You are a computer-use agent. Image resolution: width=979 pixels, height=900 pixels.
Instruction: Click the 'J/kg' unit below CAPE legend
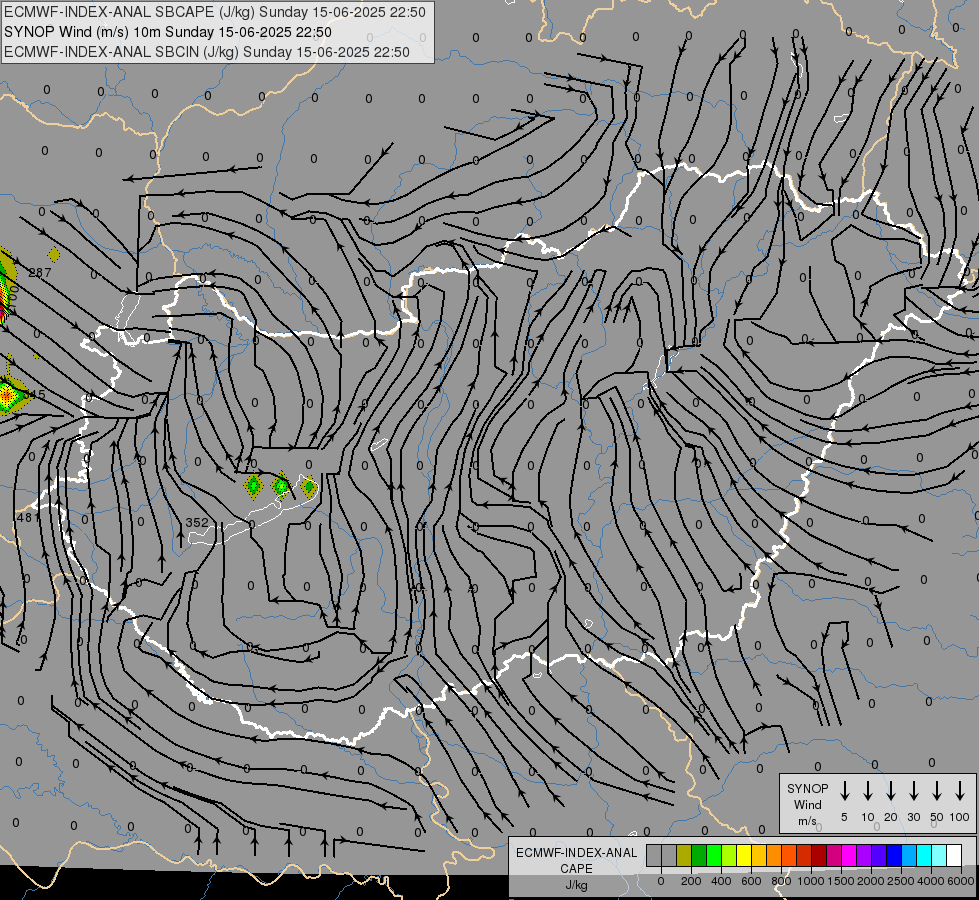click(576, 885)
